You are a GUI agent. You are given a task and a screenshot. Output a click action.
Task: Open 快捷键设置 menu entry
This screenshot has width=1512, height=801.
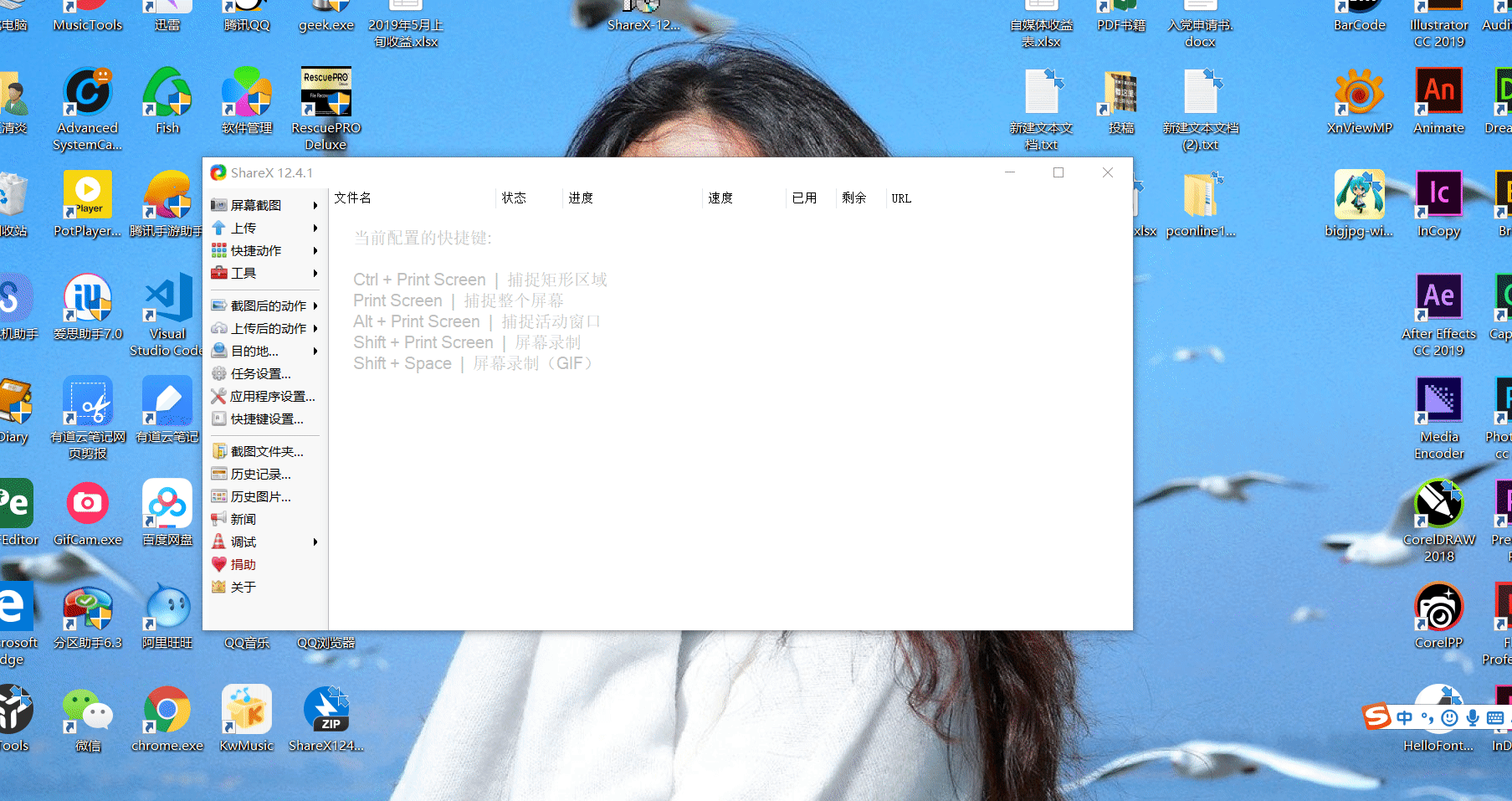click(266, 418)
